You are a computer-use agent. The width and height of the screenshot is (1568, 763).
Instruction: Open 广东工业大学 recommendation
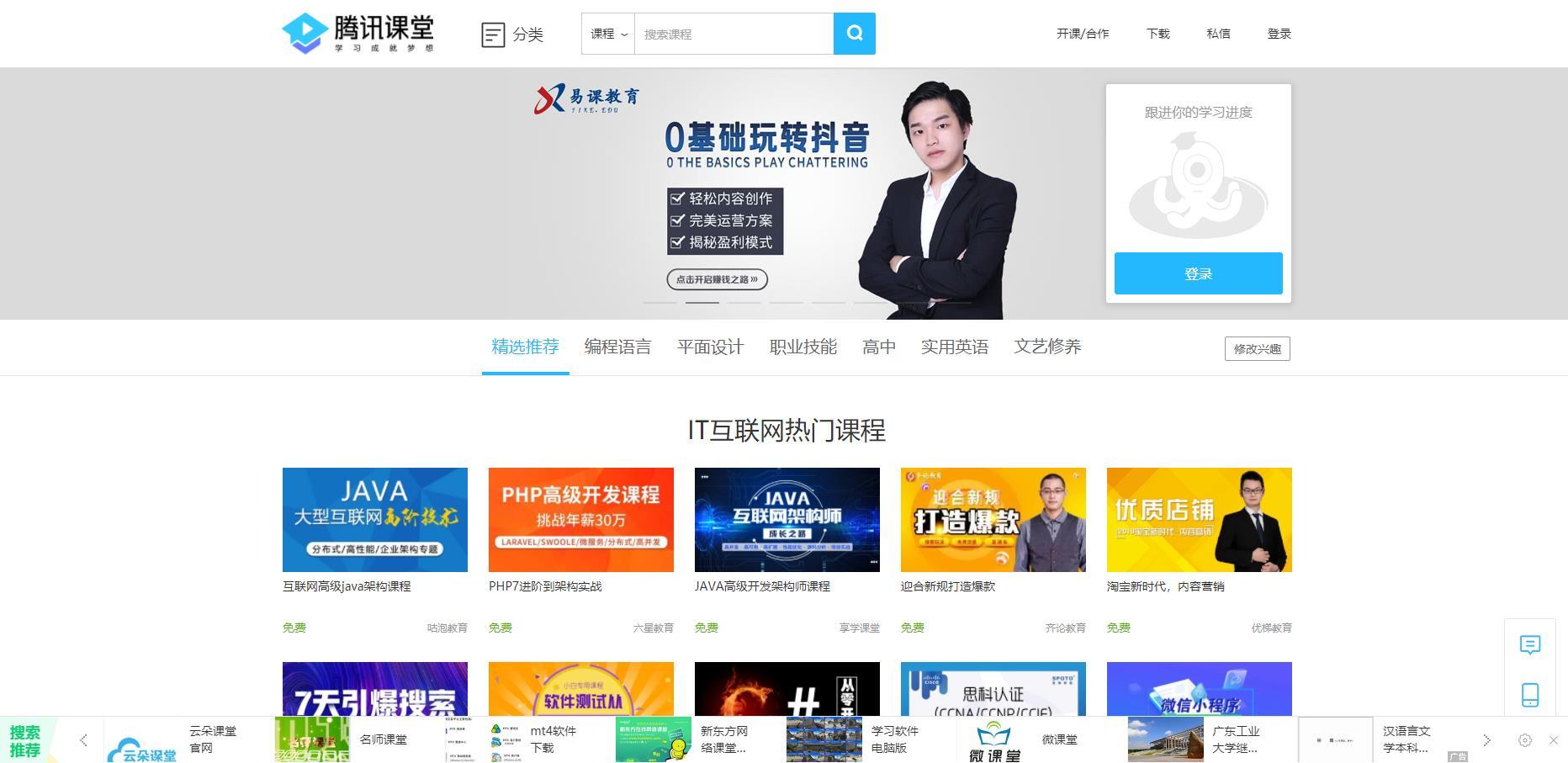click(1236, 739)
